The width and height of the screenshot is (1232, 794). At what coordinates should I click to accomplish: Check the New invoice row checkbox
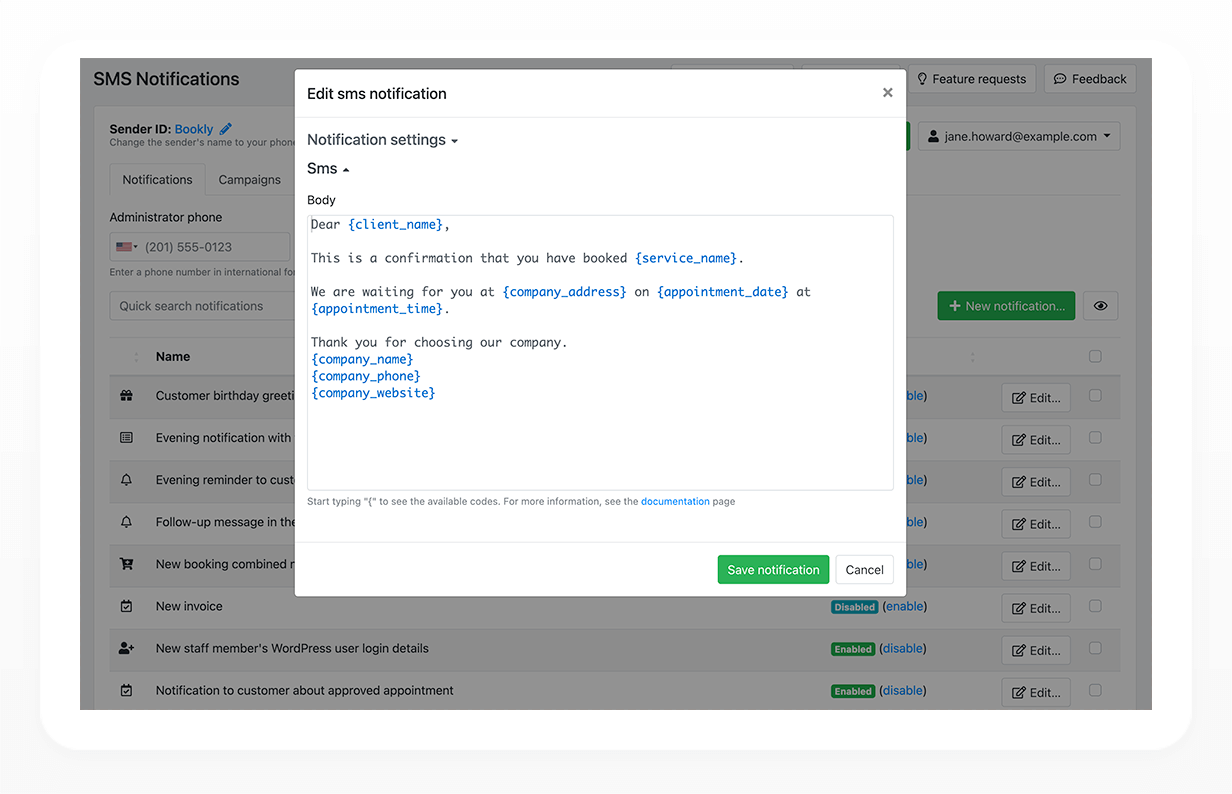(x=1095, y=606)
